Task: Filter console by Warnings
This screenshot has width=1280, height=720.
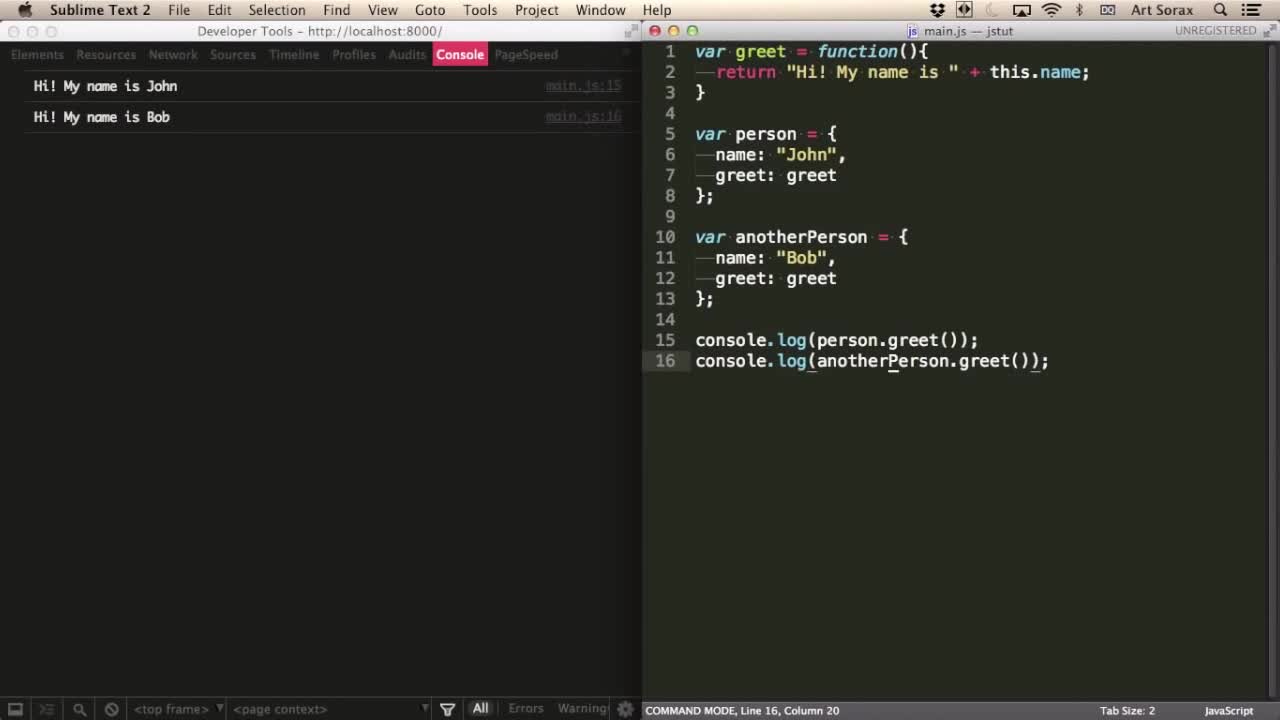Action: (x=583, y=709)
